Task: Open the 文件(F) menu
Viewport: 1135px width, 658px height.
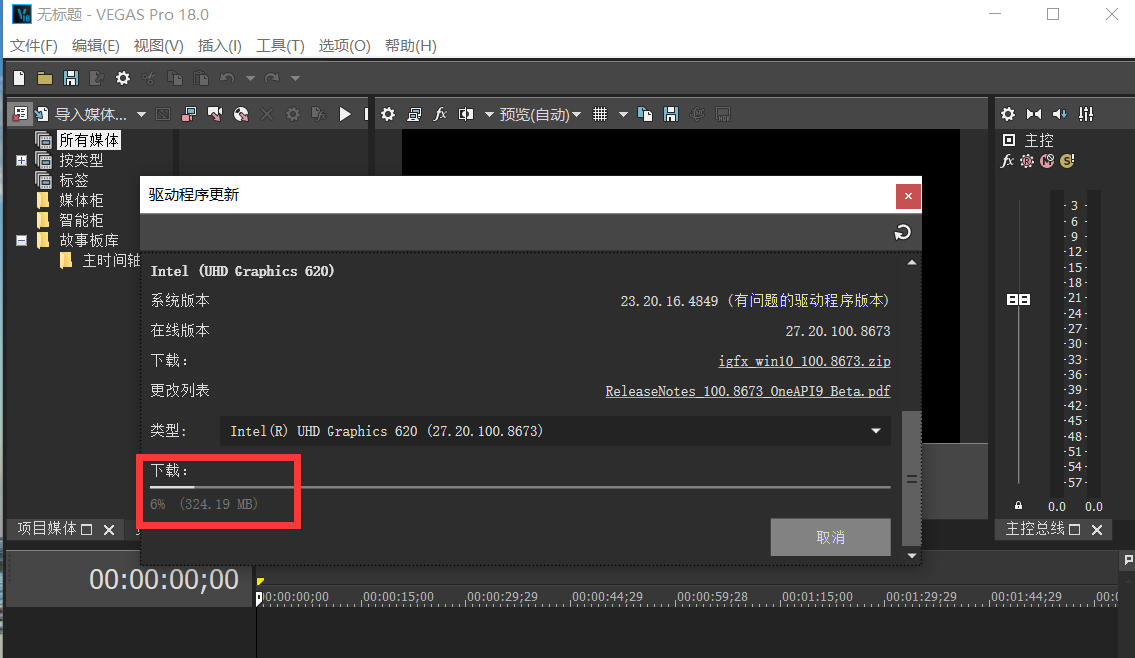Action: (33, 46)
